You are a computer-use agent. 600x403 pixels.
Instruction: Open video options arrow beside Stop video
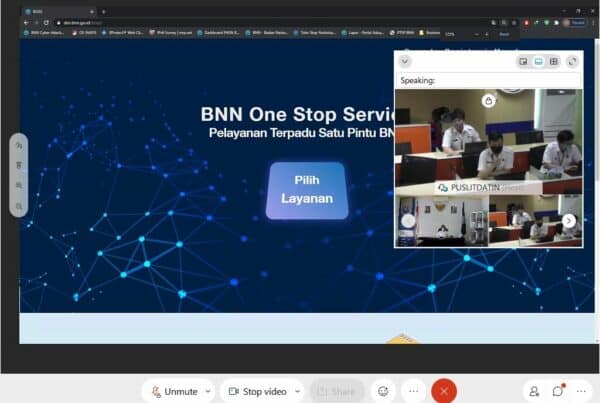(x=298, y=391)
